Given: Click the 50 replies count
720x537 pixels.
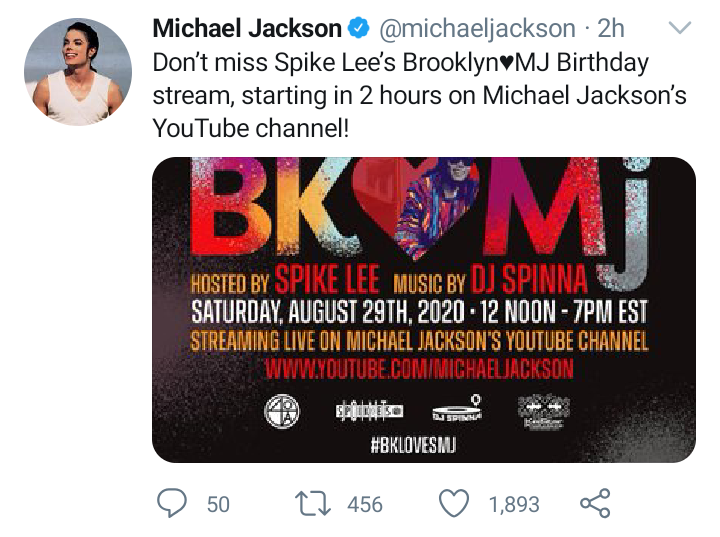Looking at the screenshot, I should click(218, 504).
